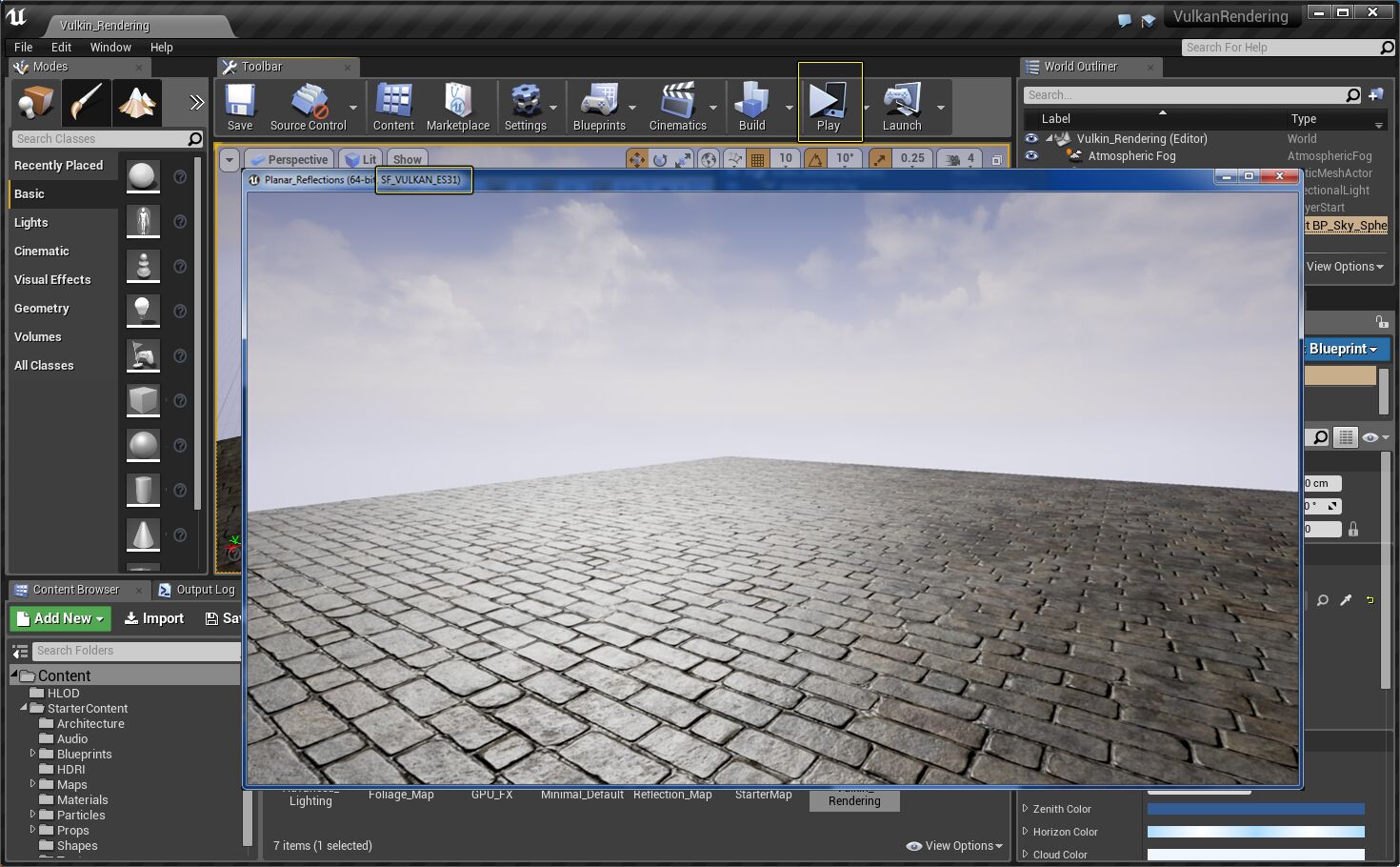Screen dimensions: 1400x867
Task: Open the Cinematics toolbar icon
Action: click(x=677, y=107)
